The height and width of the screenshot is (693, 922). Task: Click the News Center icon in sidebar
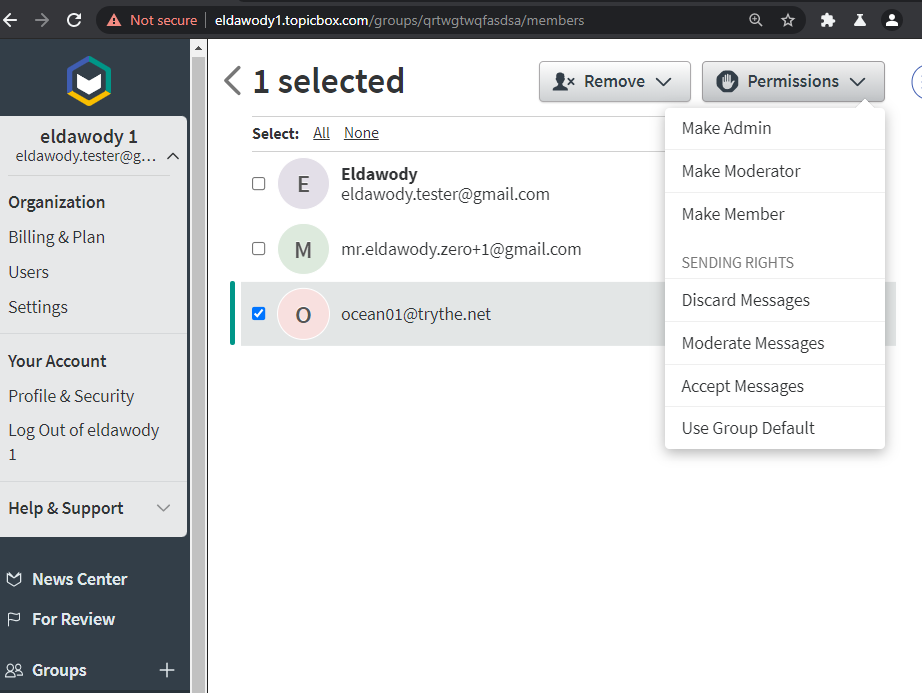click(x=14, y=579)
